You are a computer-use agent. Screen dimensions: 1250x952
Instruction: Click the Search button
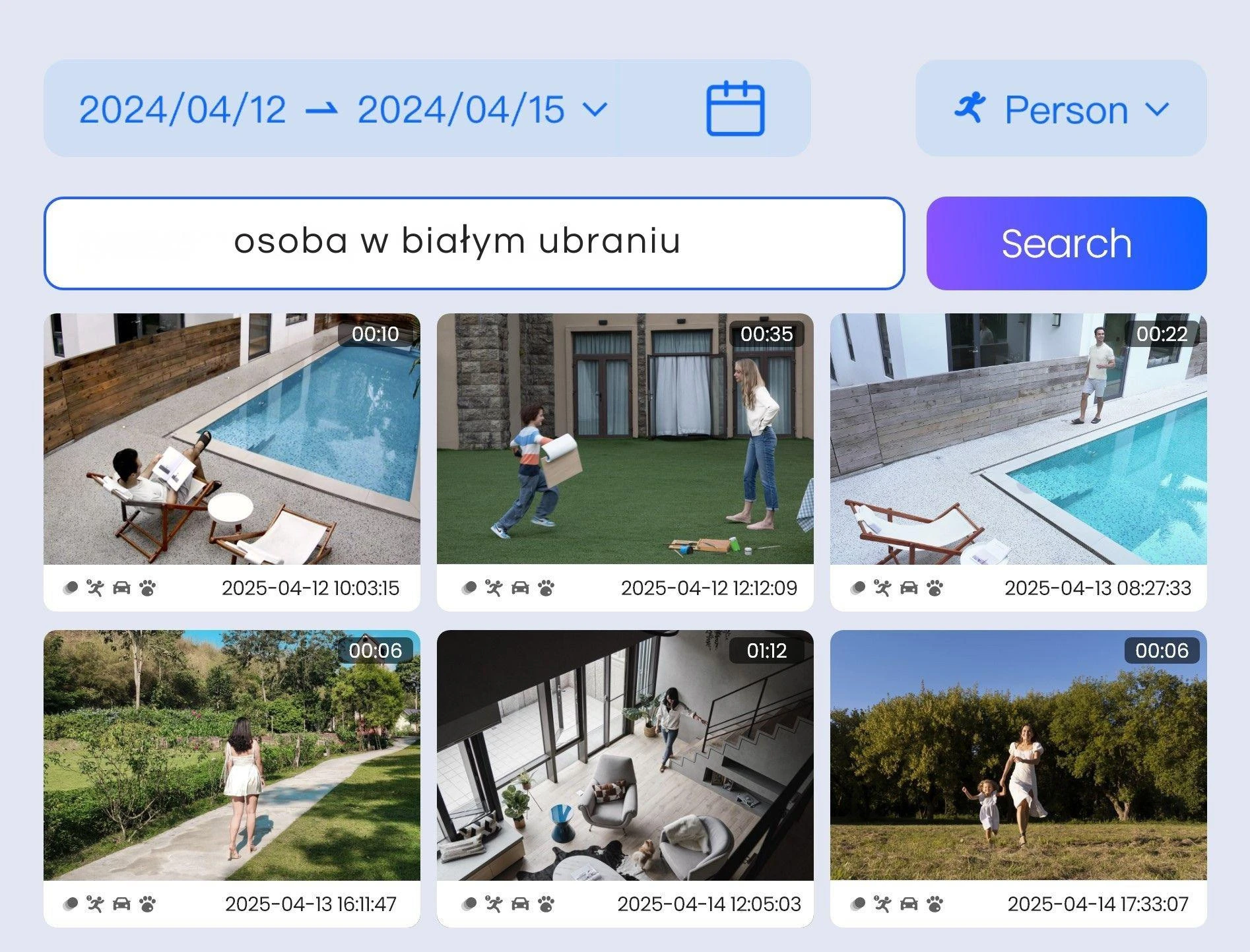click(1067, 243)
